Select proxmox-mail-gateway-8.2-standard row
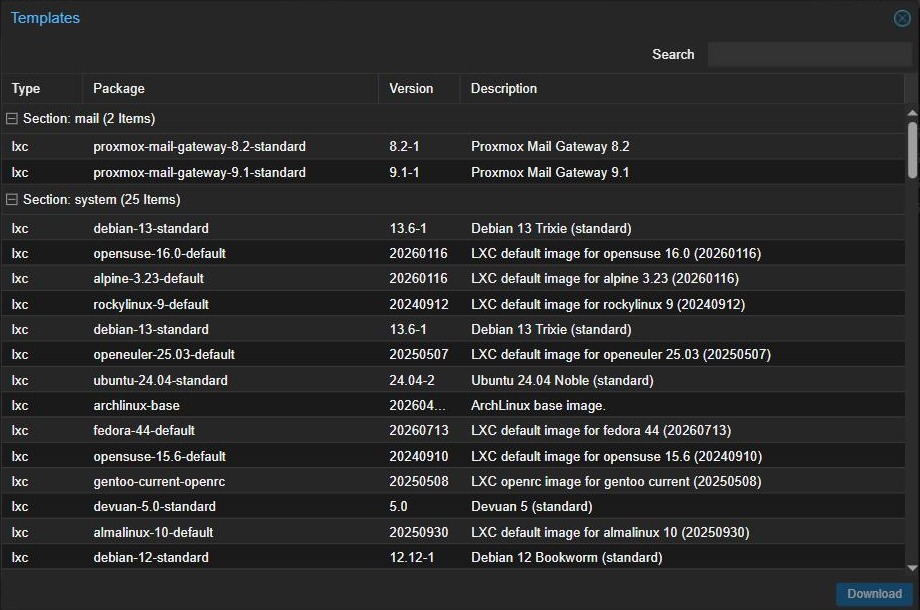 (453, 146)
